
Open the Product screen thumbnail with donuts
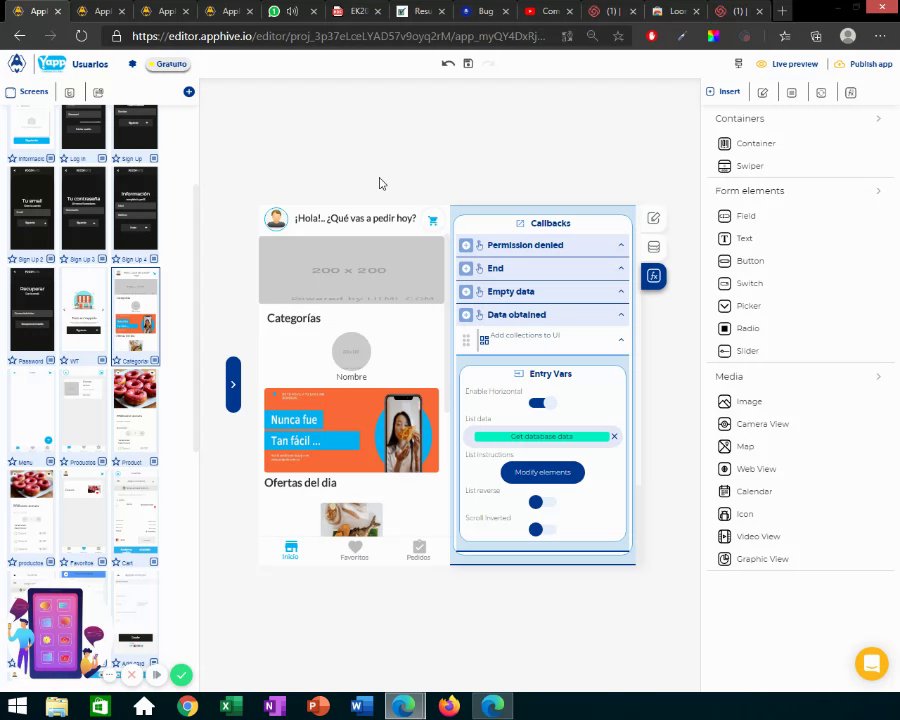point(135,411)
